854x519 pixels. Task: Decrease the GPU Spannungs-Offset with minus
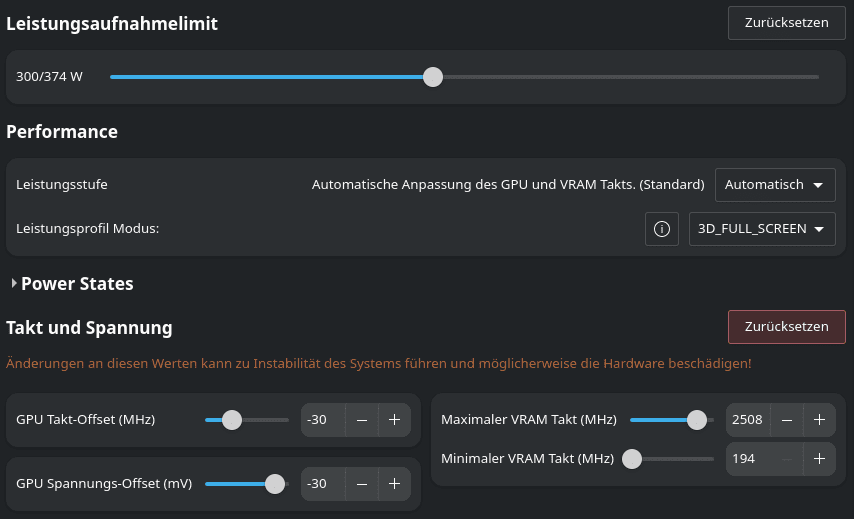[362, 484]
